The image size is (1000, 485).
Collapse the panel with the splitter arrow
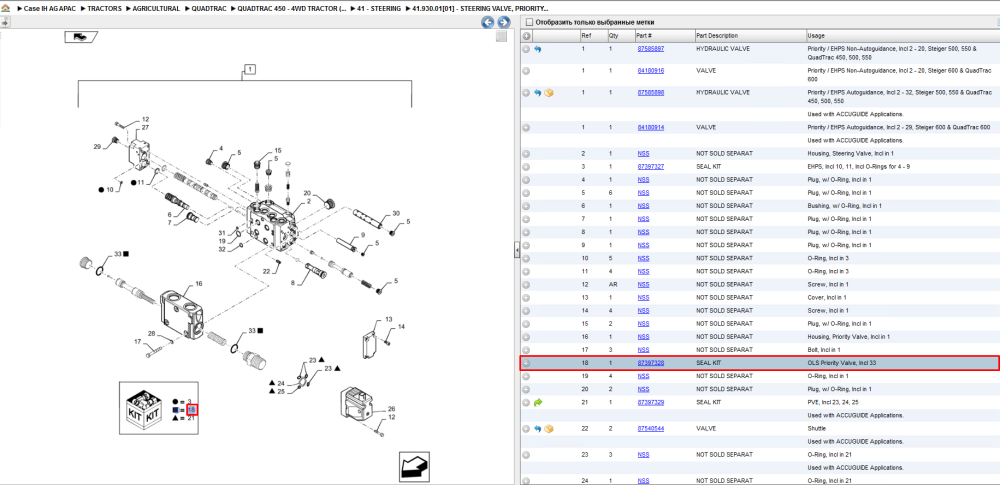[x=517, y=251]
